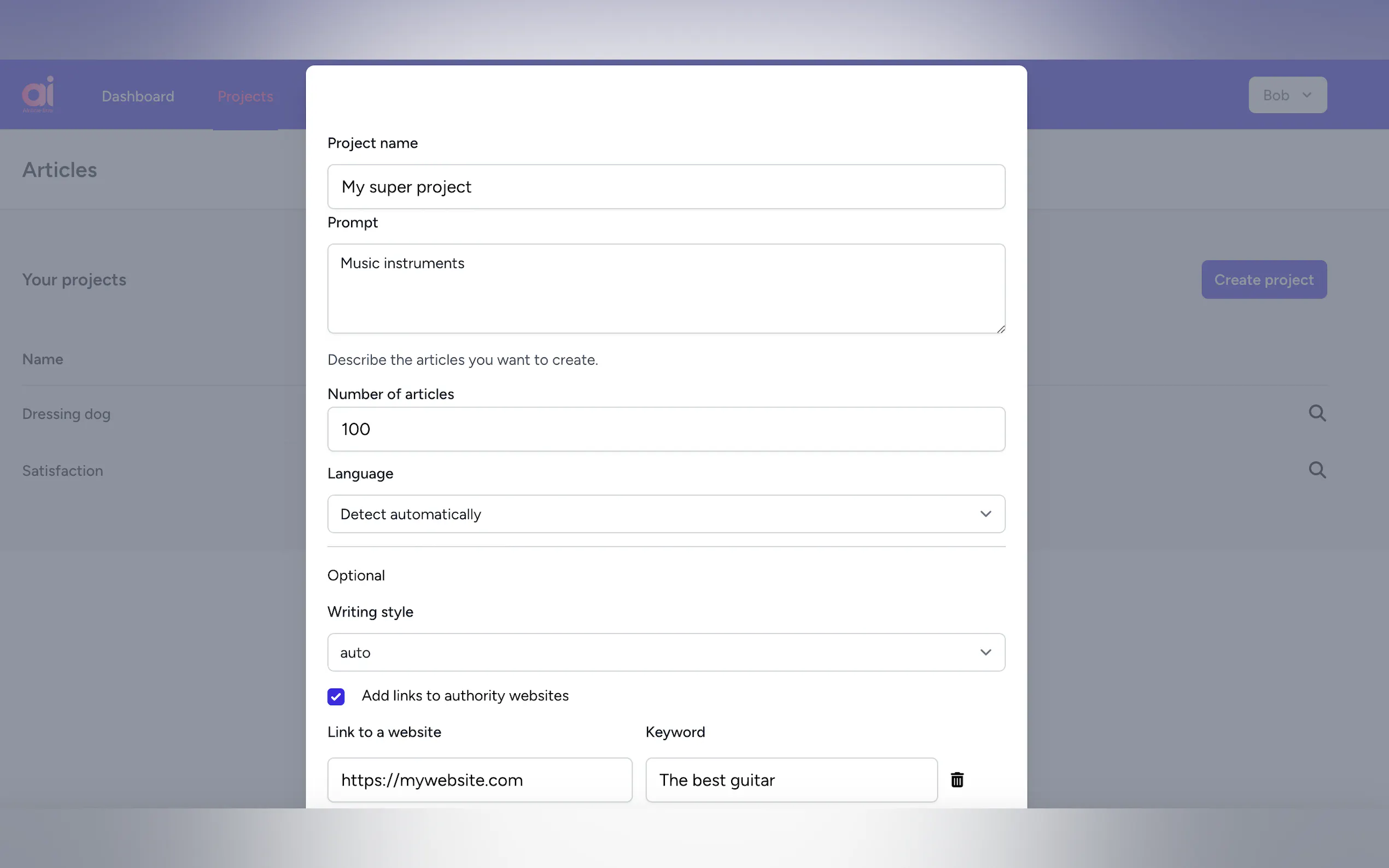Open the Writing style dropdown
Screen dimensions: 1389x868
tap(666, 652)
